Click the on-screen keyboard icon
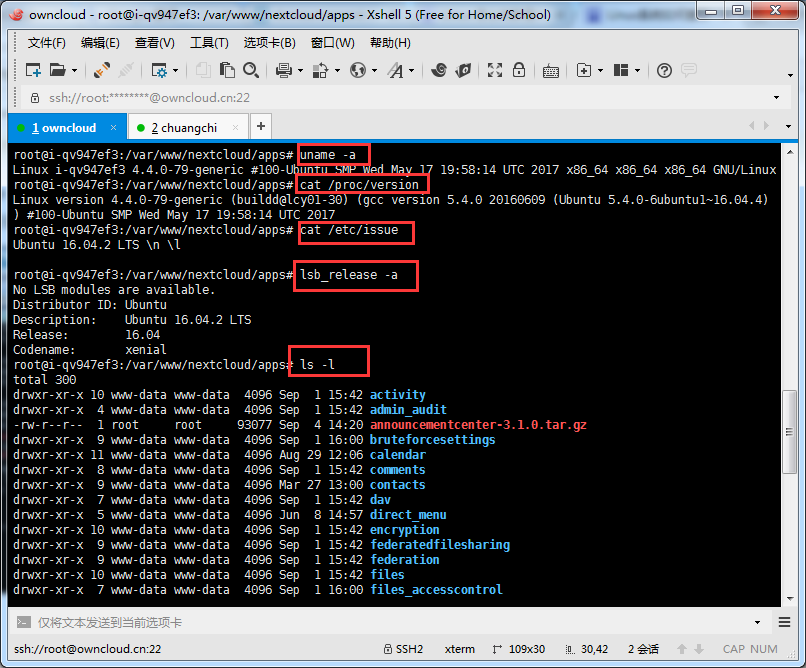Image resolution: width=806 pixels, height=668 pixels. [551, 70]
